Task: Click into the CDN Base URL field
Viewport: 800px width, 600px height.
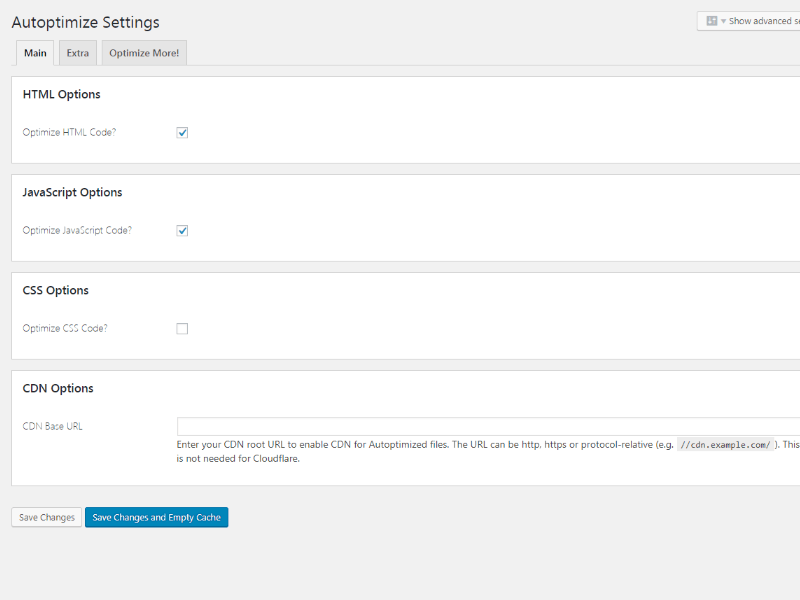Action: point(488,426)
